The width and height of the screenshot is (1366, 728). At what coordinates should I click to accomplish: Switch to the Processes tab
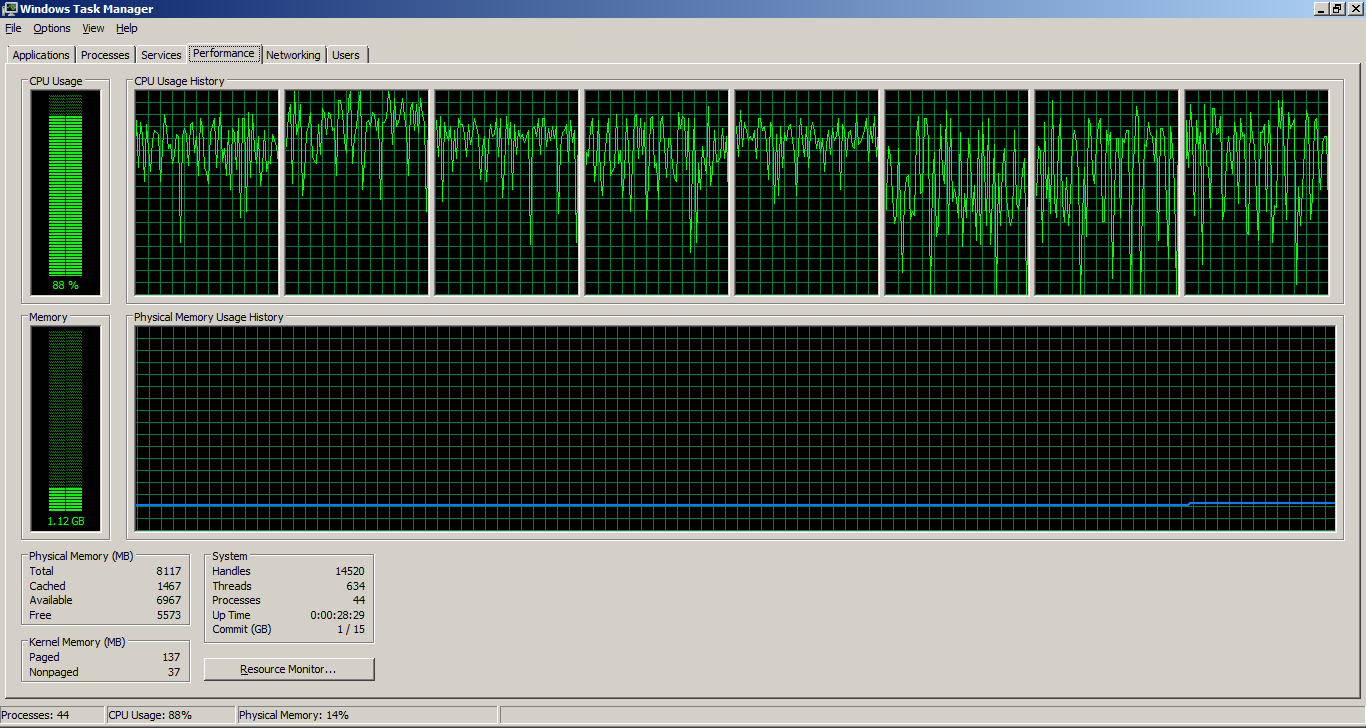click(x=105, y=55)
